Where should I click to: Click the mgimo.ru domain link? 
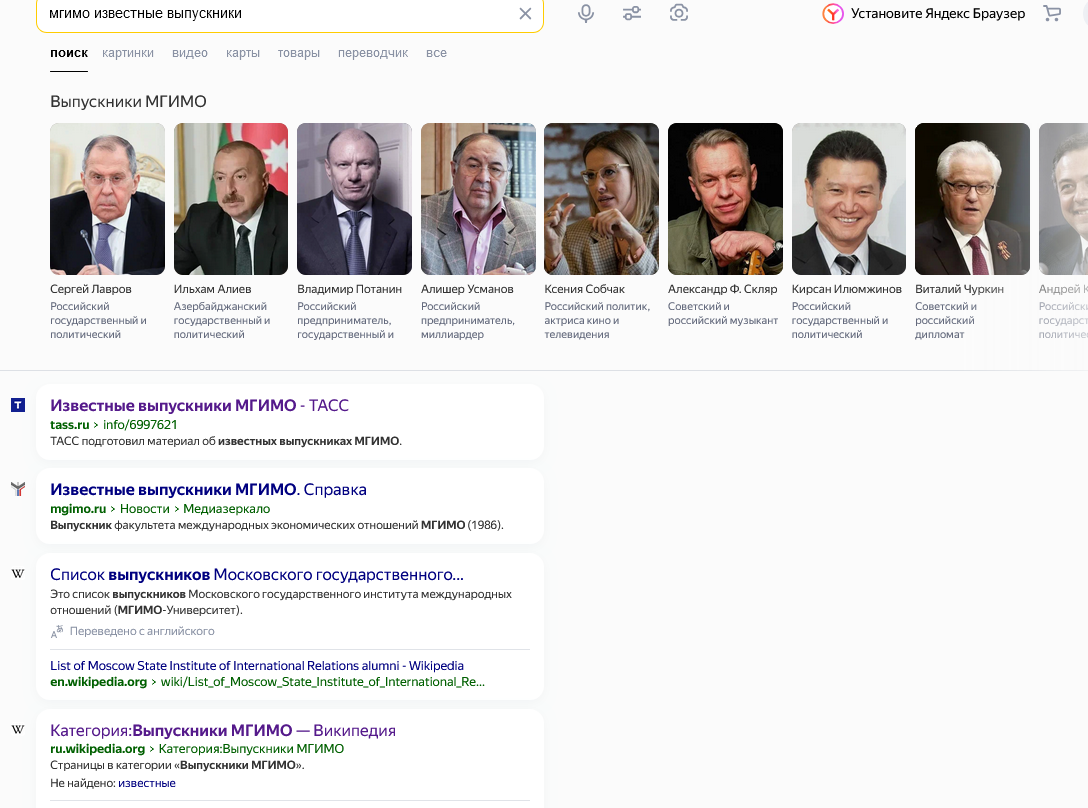pyautogui.click(x=78, y=509)
